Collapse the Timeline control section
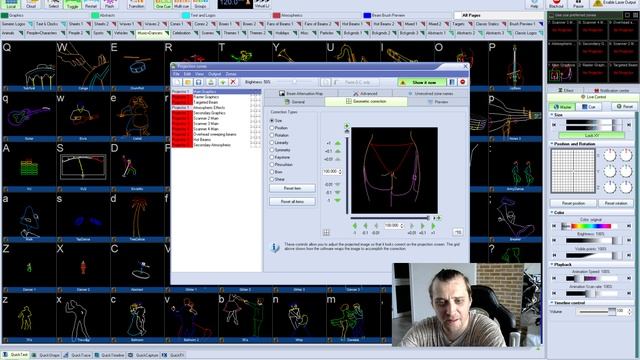 pos(552,302)
